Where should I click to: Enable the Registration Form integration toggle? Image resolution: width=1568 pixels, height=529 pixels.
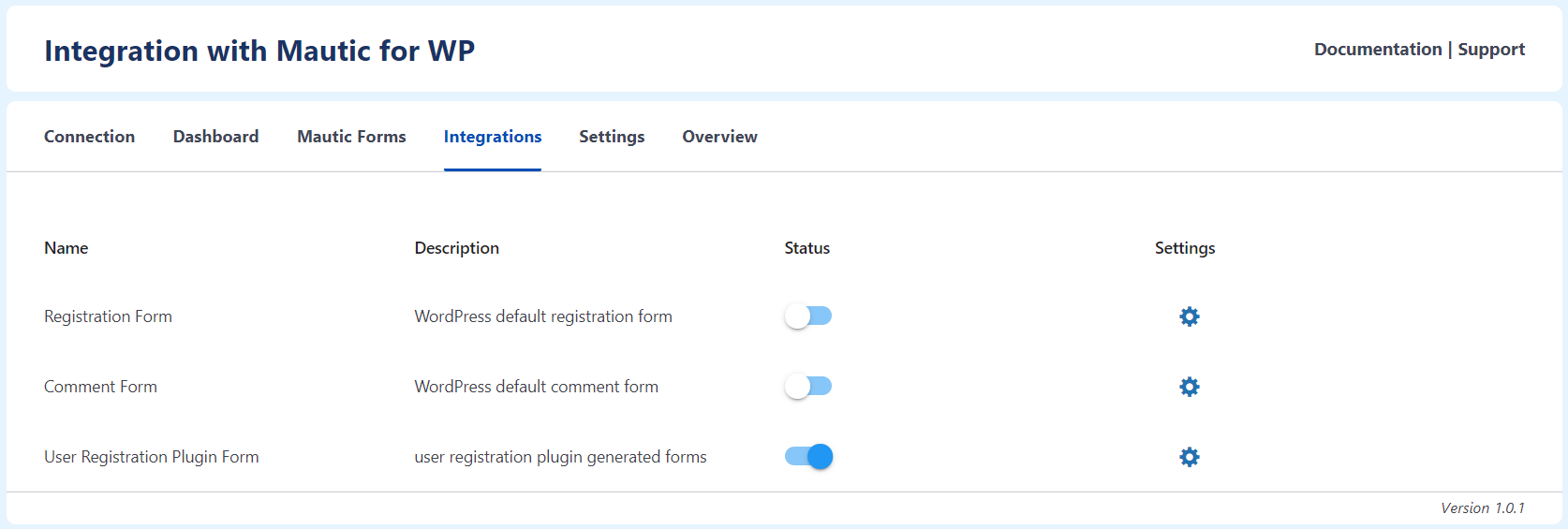807,316
